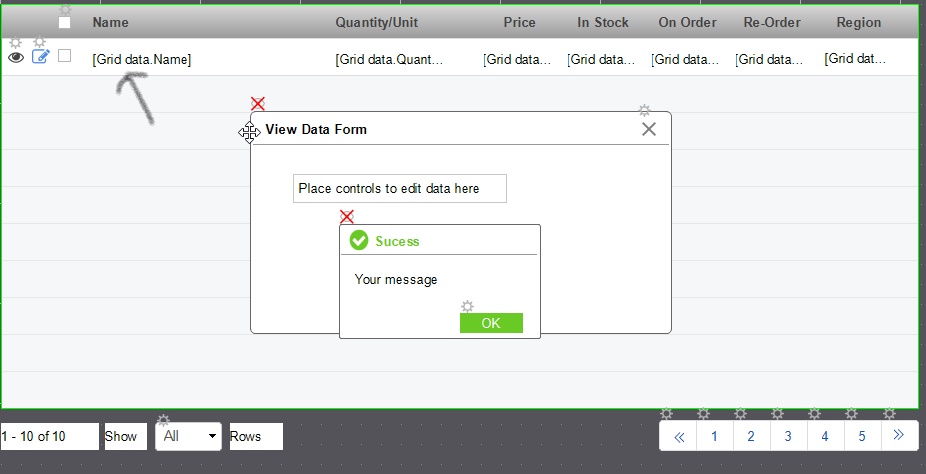The height and width of the screenshot is (474, 926).
Task: Go to first page with double-left arrow
Action: [679, 436]
